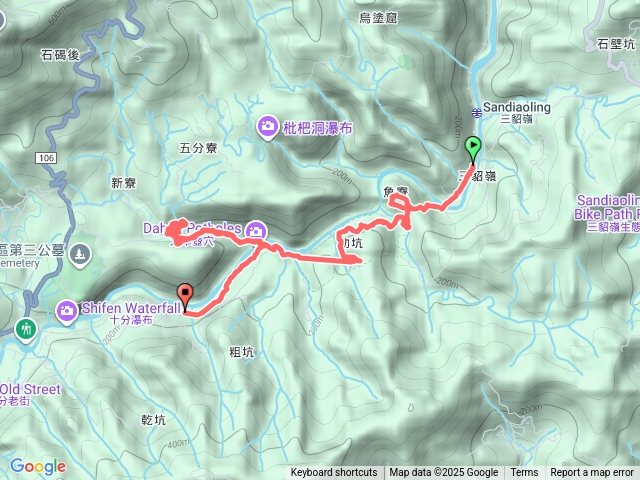This screenshot has width=640, height=480.
Task: Click the 枇杷洞瀑布 place label
Action: click(317, 128)
